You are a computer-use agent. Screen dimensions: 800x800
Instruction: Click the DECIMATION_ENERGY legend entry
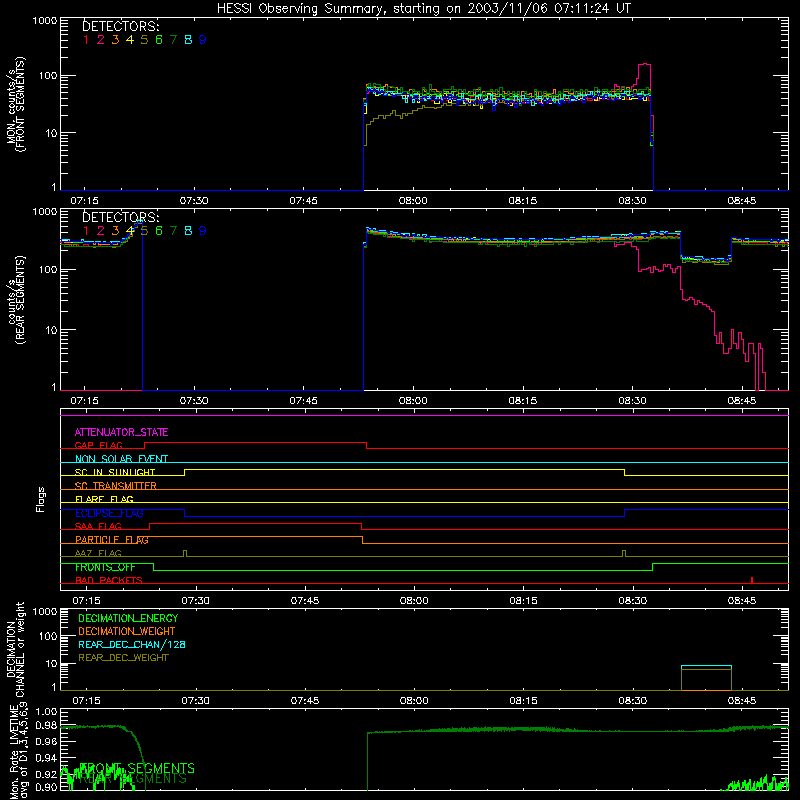point(128,618)
